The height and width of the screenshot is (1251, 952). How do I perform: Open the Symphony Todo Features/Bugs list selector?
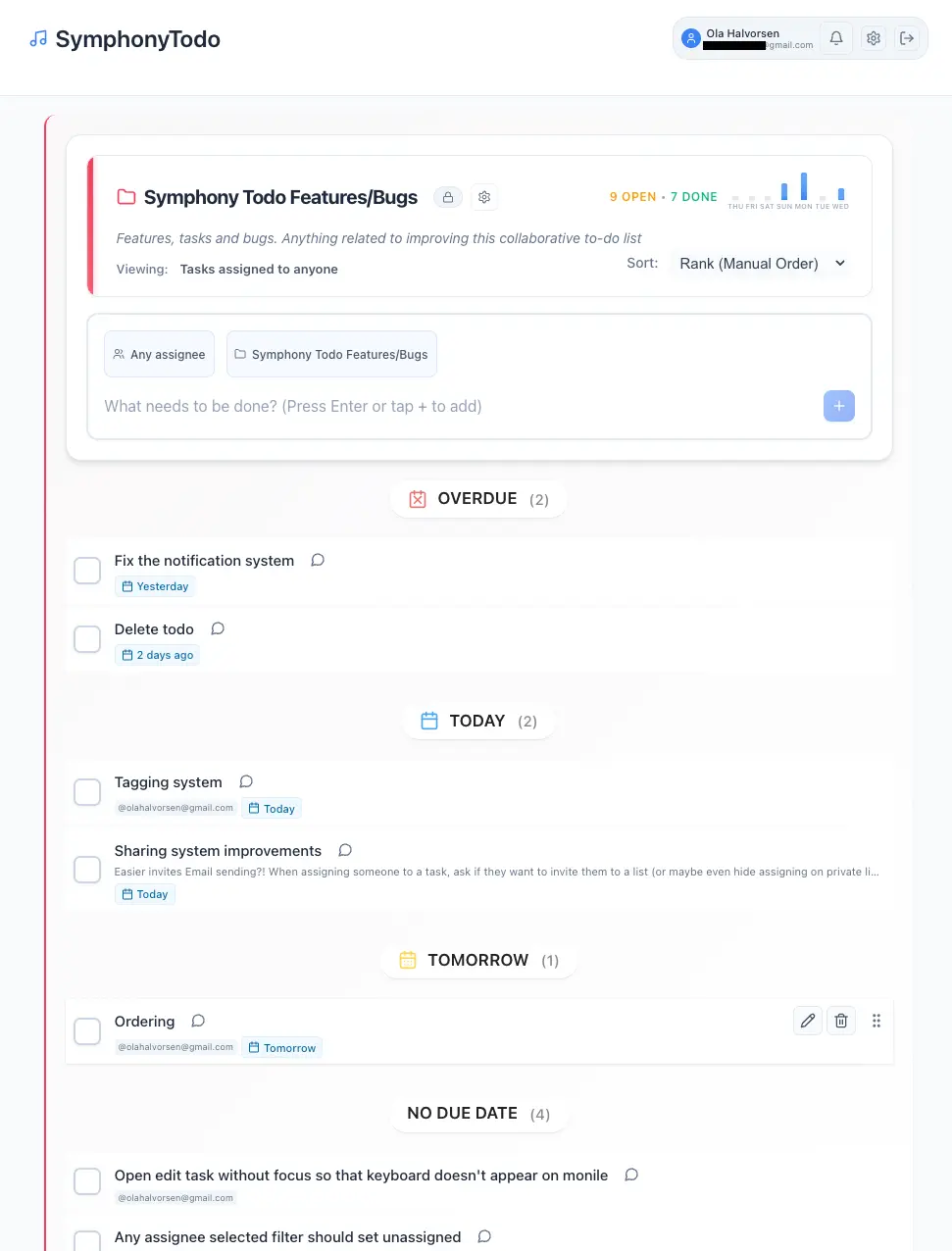click(331, 354)
